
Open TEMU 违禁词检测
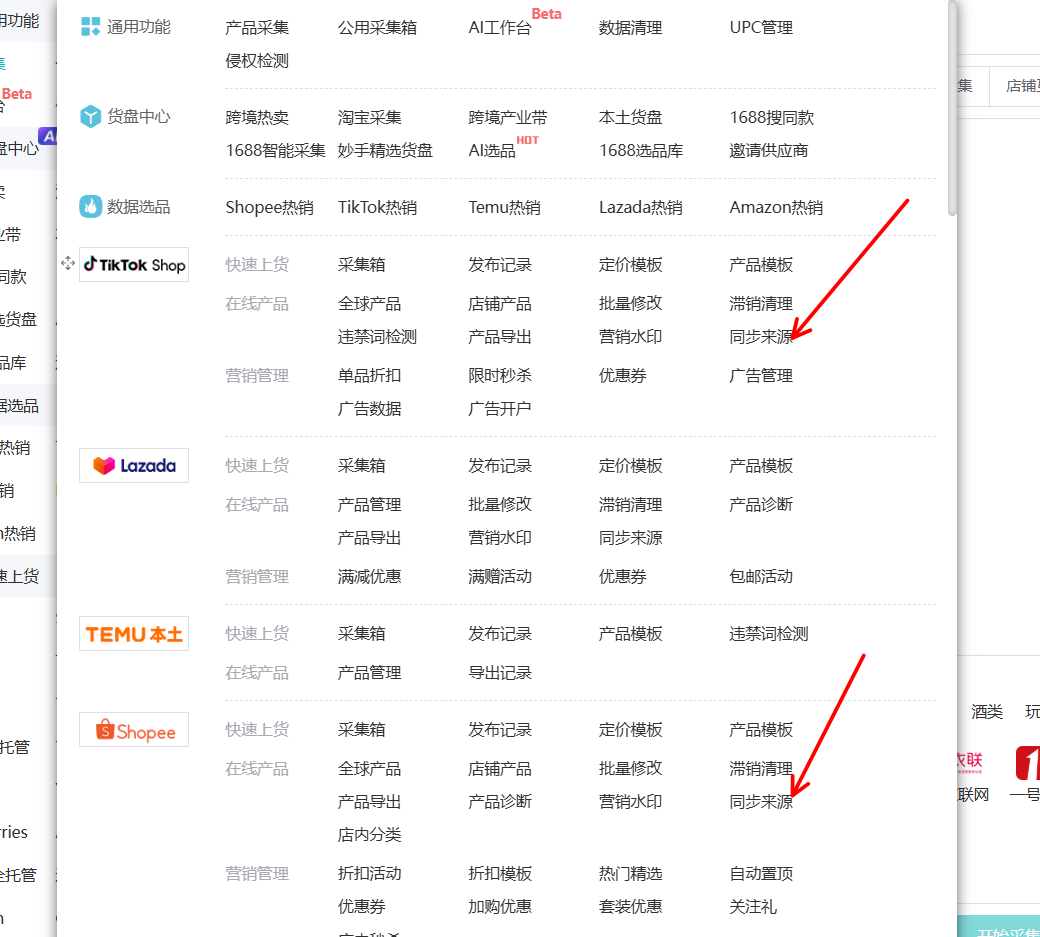pos(769,634)
